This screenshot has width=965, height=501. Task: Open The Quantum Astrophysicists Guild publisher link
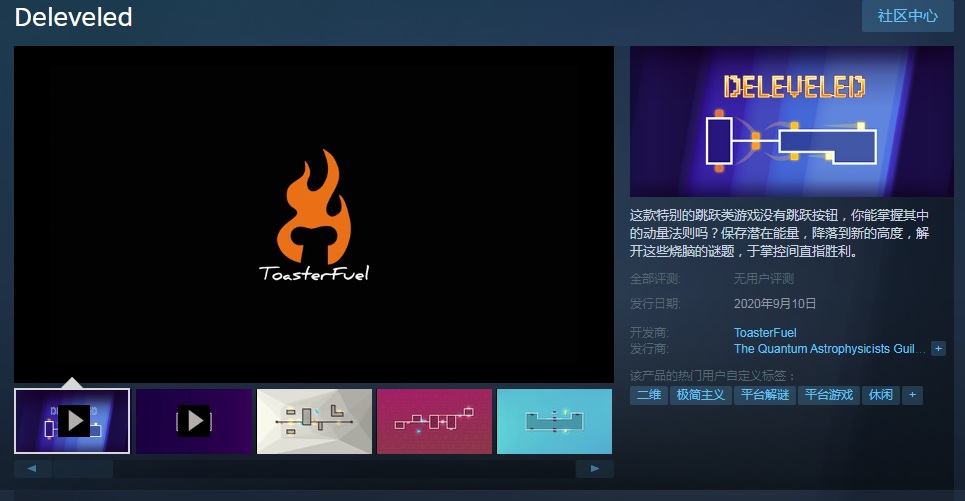pyautogui.click(x=830, y=348)
